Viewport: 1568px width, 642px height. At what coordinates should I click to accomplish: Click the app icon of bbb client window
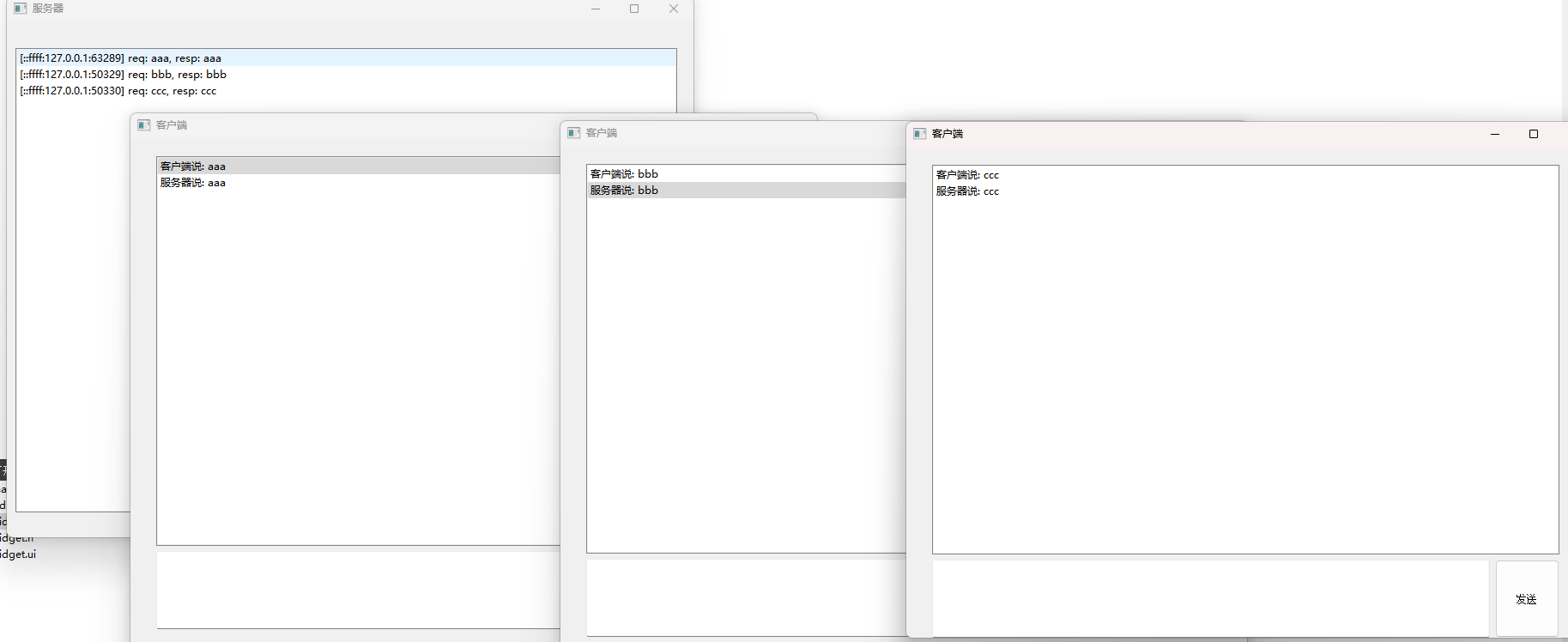pos(574,133)
